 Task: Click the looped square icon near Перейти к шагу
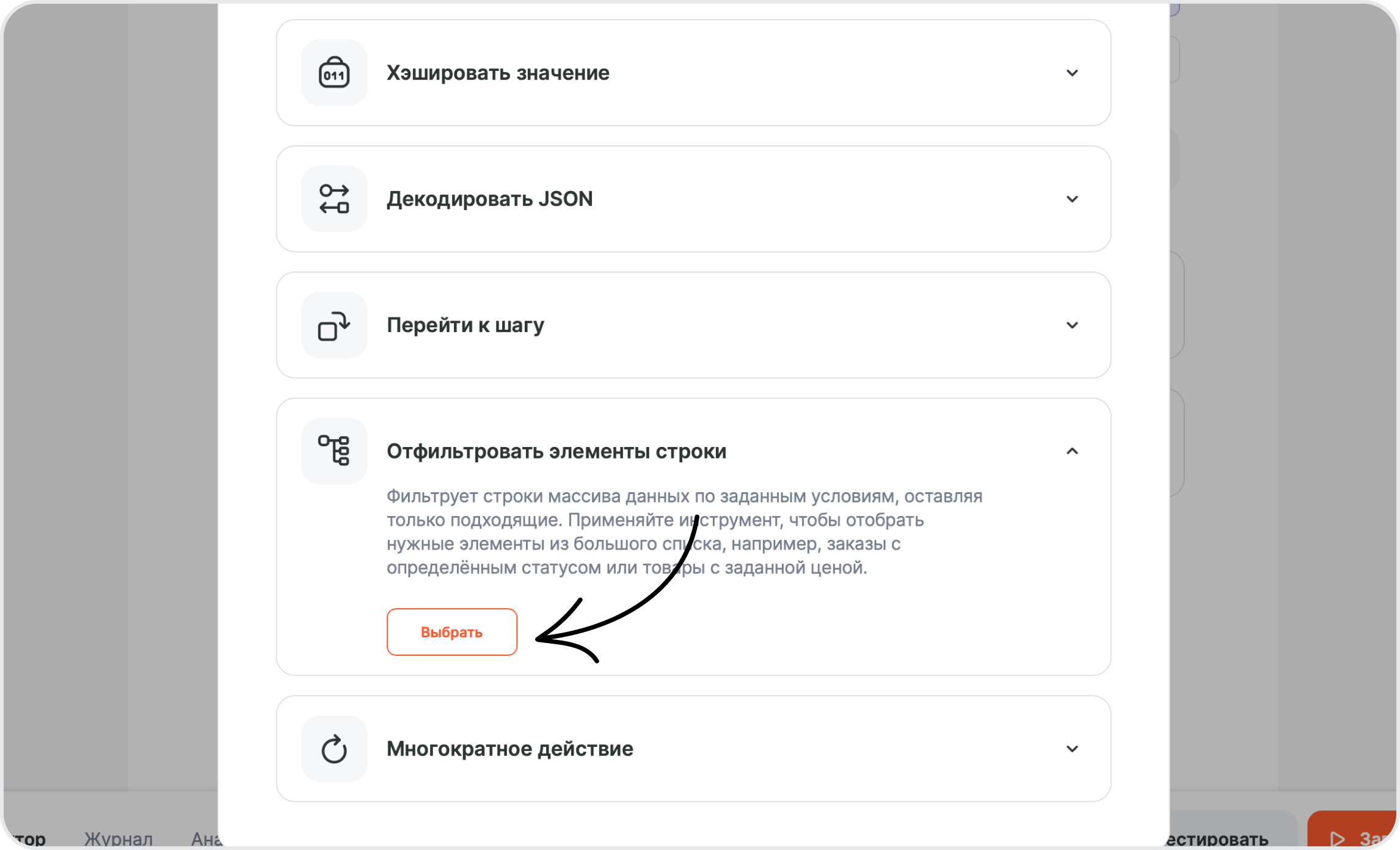pos(334,325)
